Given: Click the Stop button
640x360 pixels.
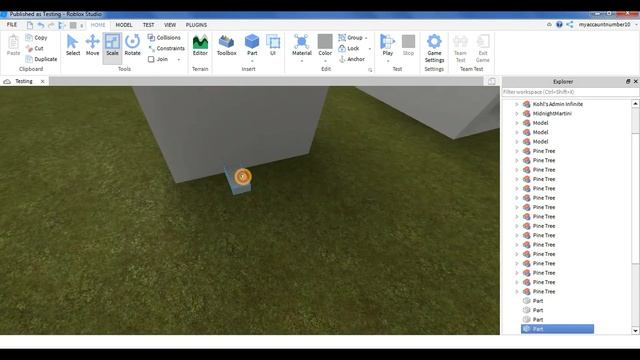Looking at the screenshot, I should (x=408, y=45).
